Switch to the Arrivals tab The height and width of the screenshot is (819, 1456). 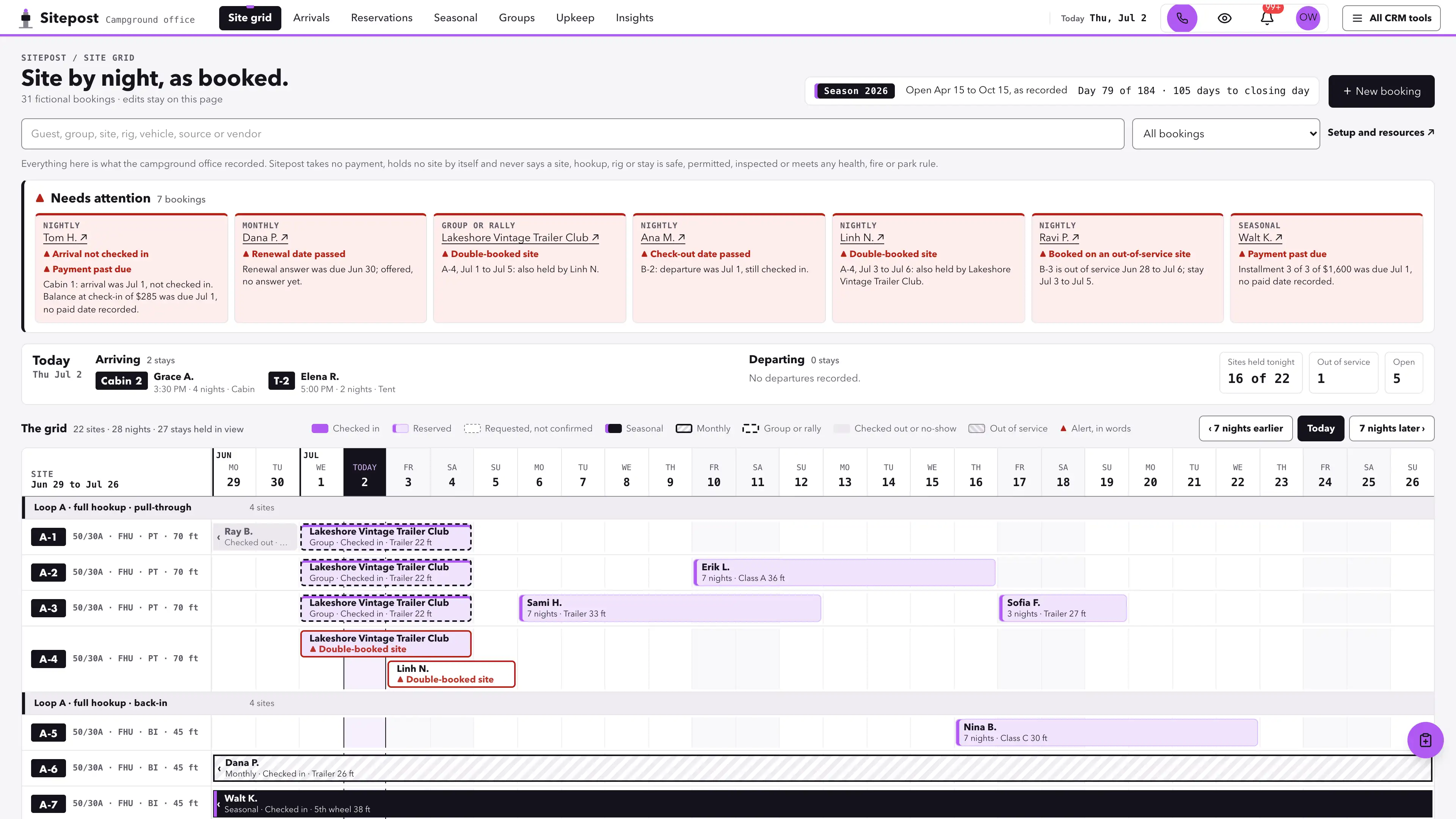[311, 18]
